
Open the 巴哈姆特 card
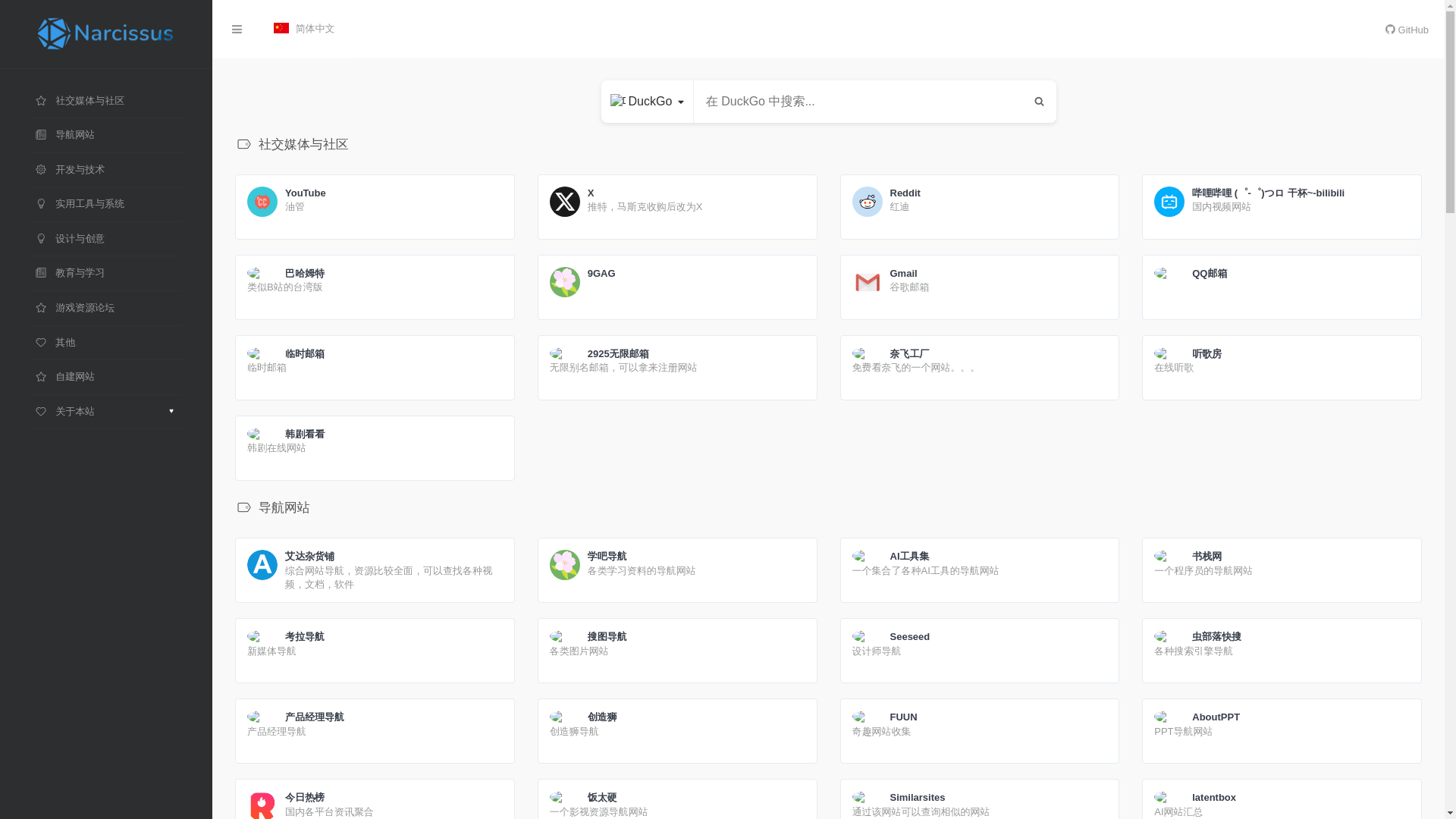click(x=375, y=287)
